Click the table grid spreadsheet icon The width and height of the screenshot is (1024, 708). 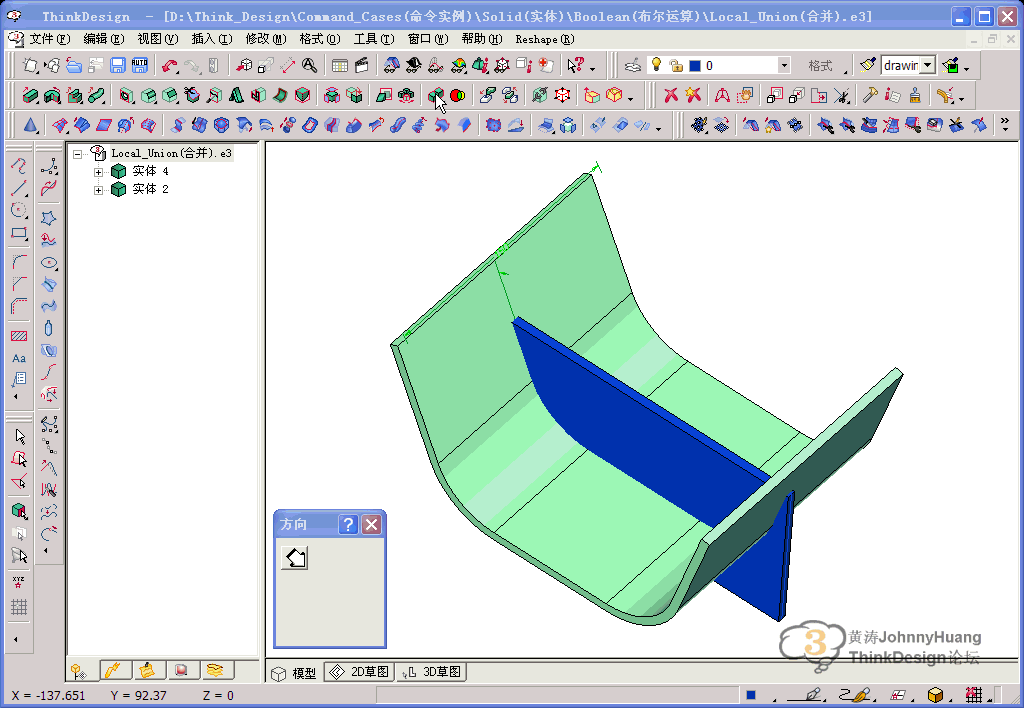pyautogui.click(x=340, y=65)
